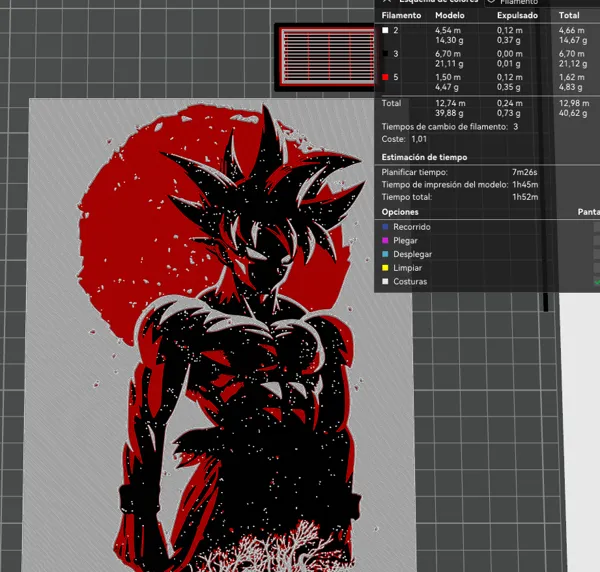
Task: Click the '0,73 g' total flushed weight
Action: tap(509, 113)
